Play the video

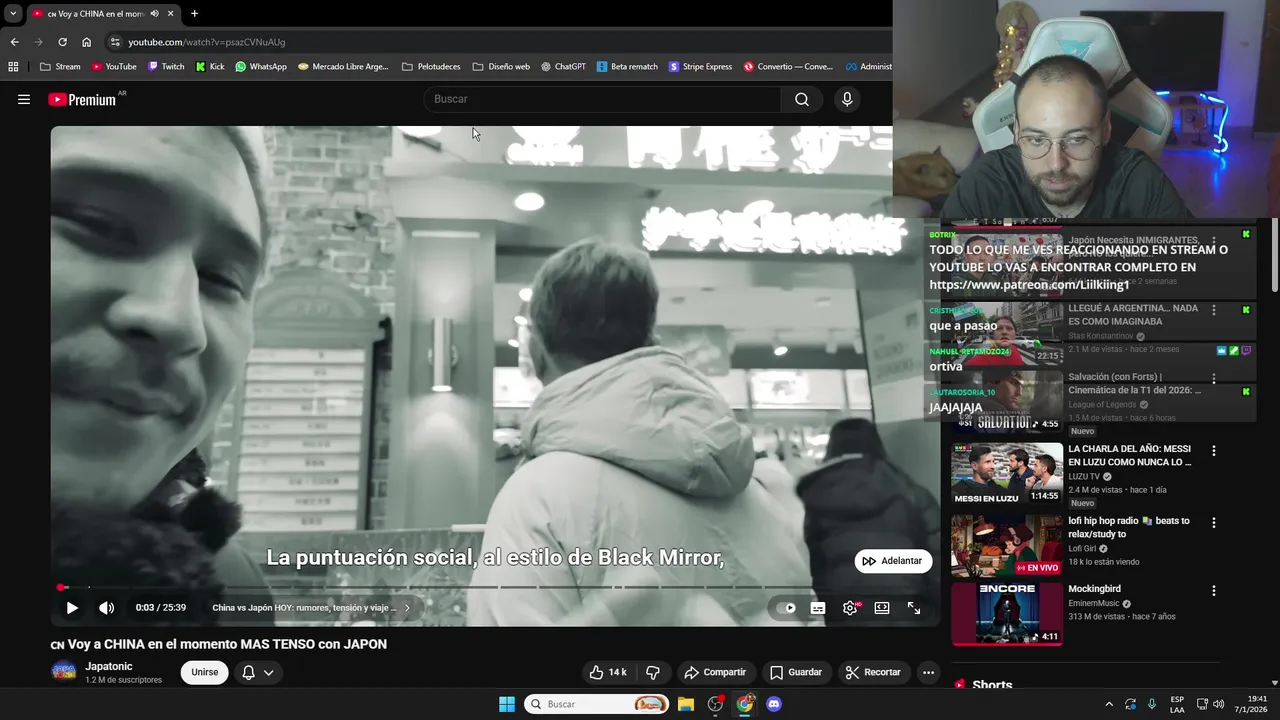(72, 608)
